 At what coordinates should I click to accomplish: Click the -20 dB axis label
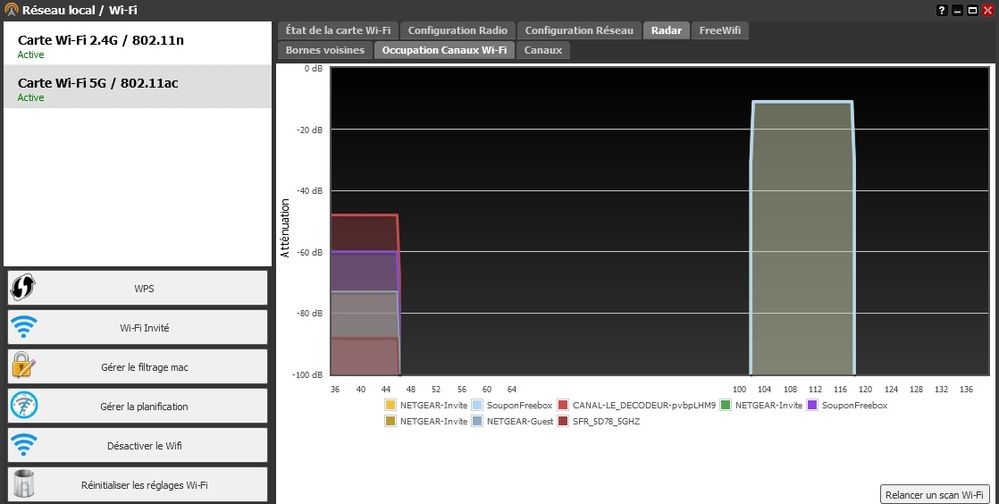(309, 130)
